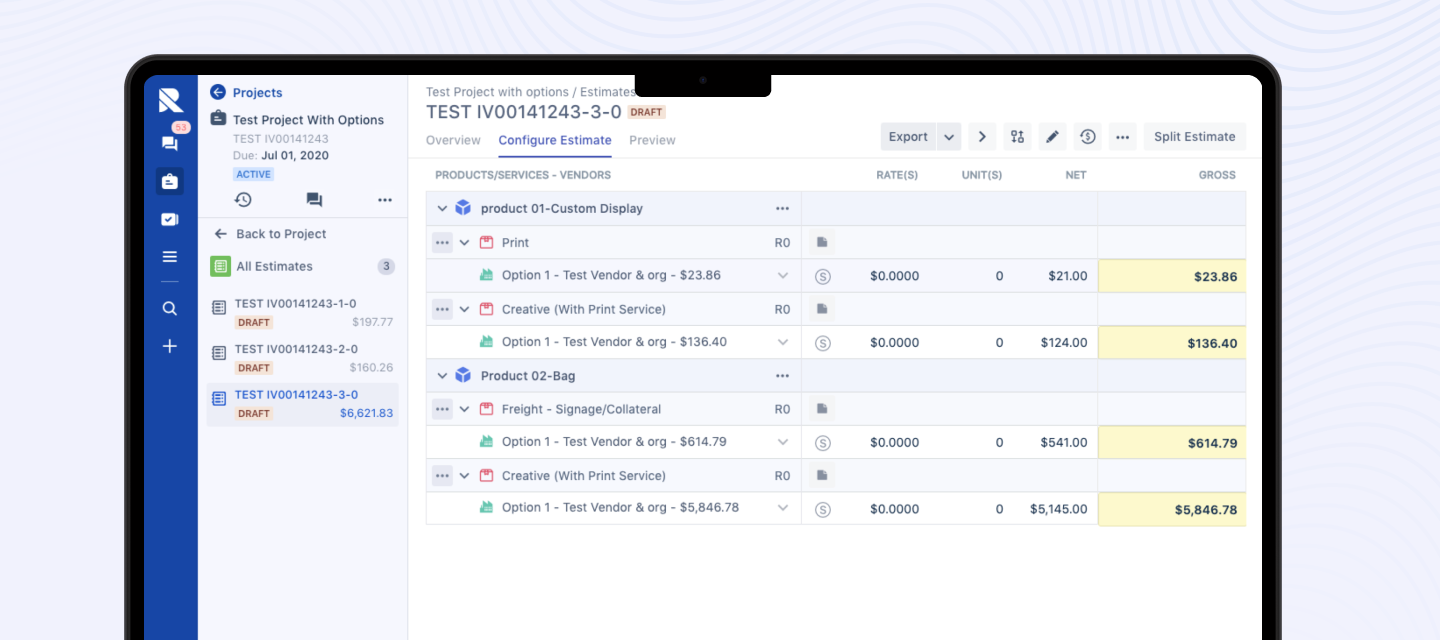Image resolution: width=1440 pixels, height=640 pixels.
Task: Switch to the Preview tab
Action: (x=652, y=140)
